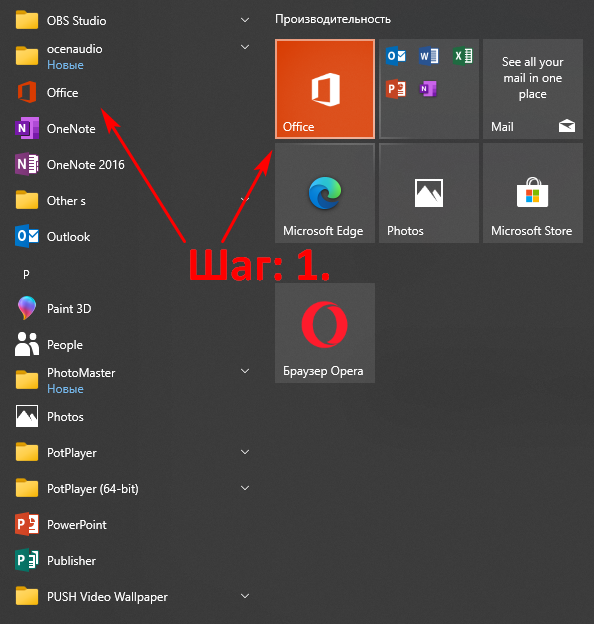Click the shopping bag Microsoft Store icon
The height and width of the screenshot is (624, 594).
point(532,193)
